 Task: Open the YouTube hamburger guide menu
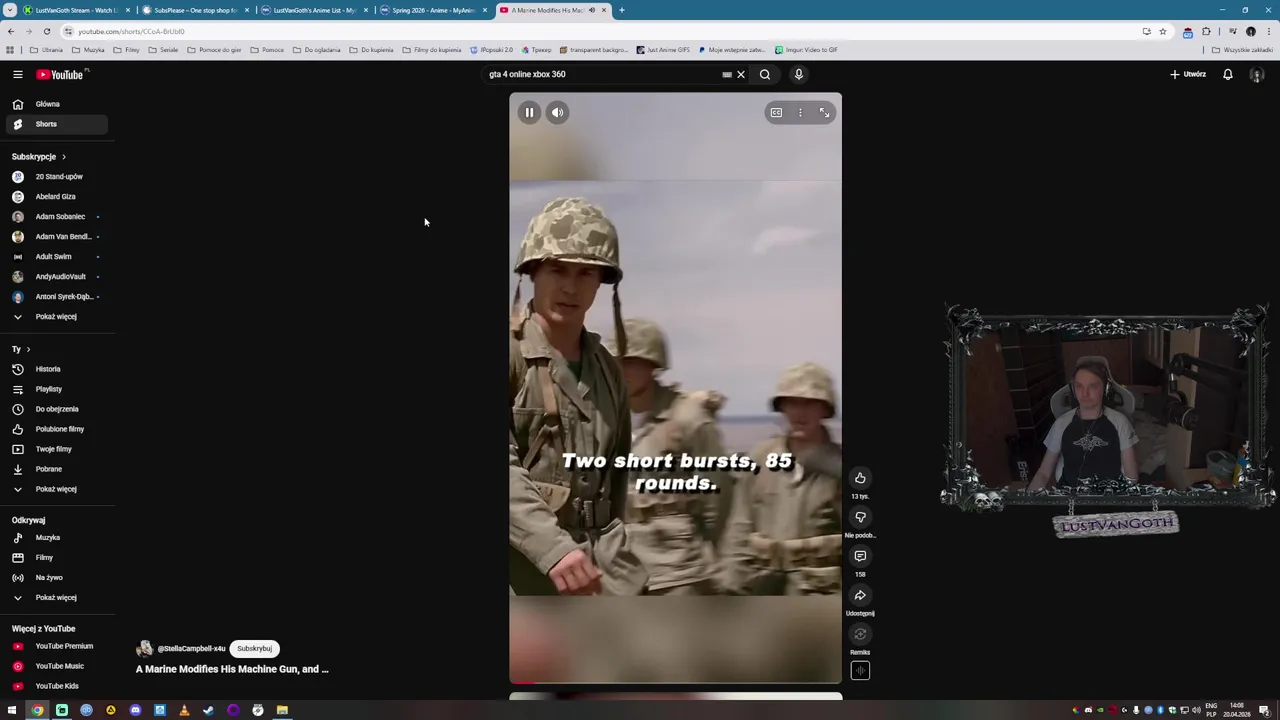pyautogui.click(x=17, y=74)
